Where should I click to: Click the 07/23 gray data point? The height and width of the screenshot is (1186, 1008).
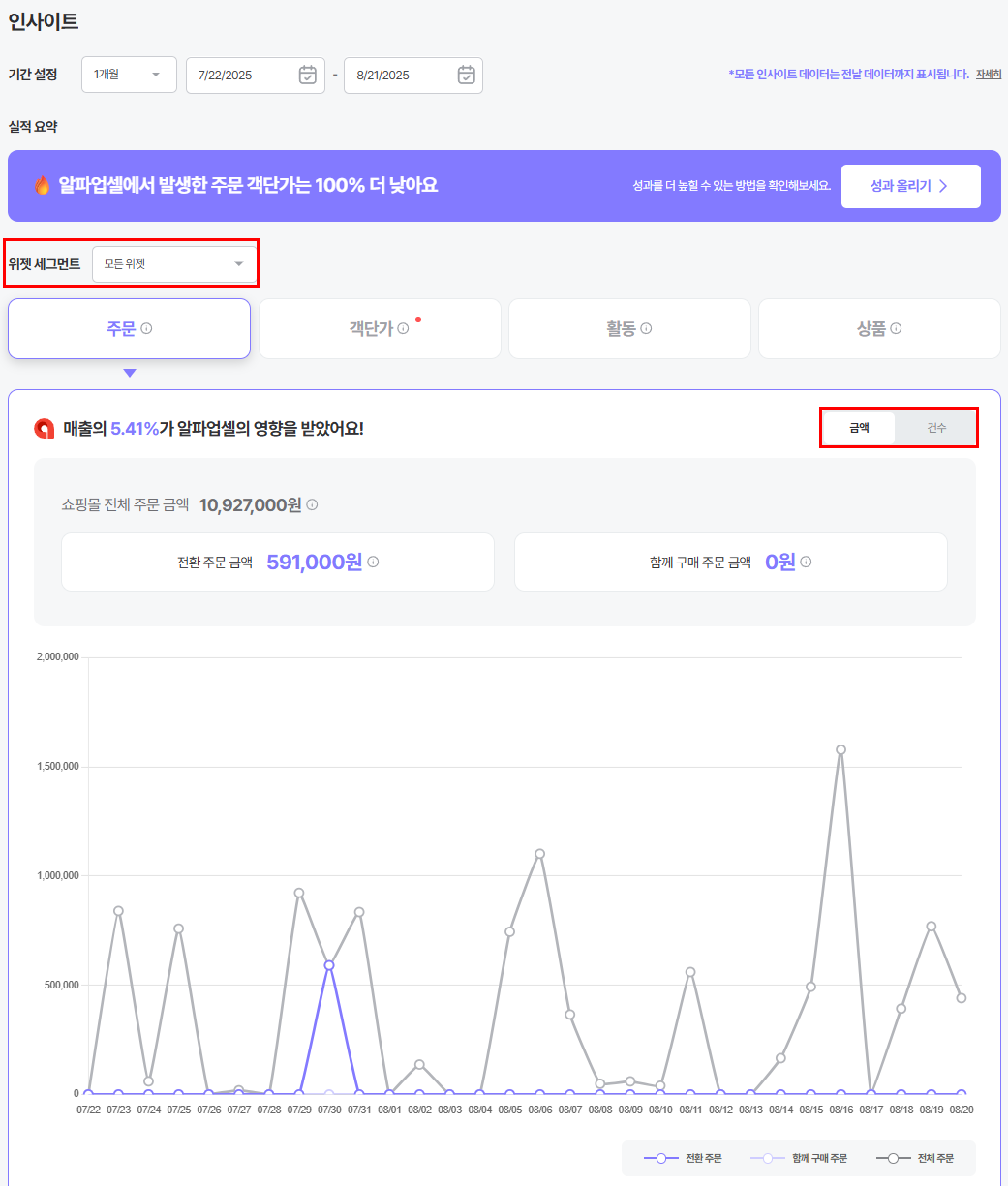(118, 911)
